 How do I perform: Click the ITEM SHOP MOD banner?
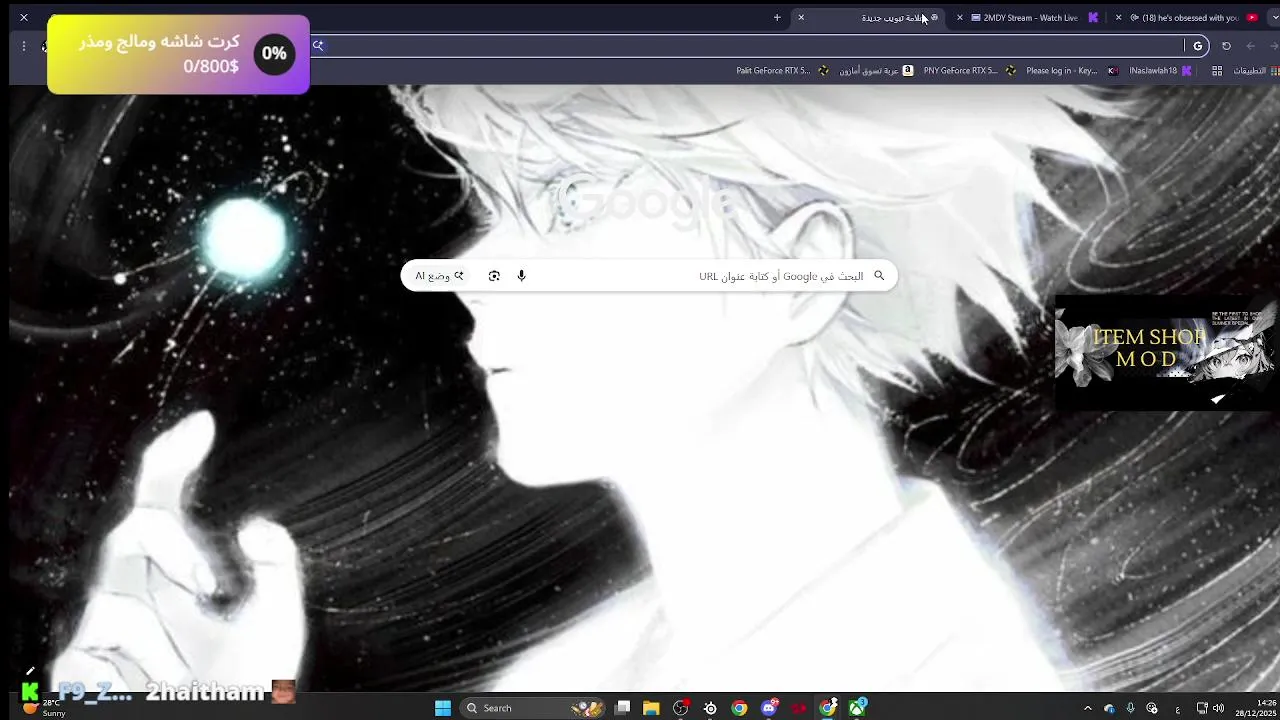1164,351
